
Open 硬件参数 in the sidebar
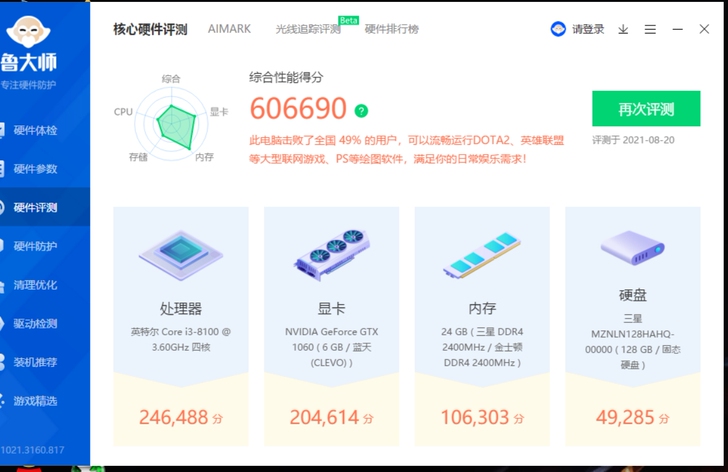pos(35,169)
